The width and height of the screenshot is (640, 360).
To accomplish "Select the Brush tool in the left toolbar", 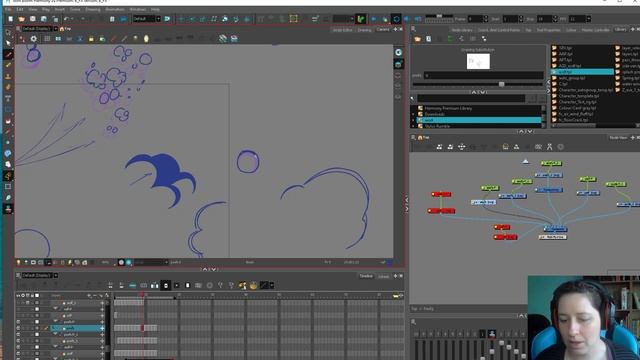I will (8, 55).
